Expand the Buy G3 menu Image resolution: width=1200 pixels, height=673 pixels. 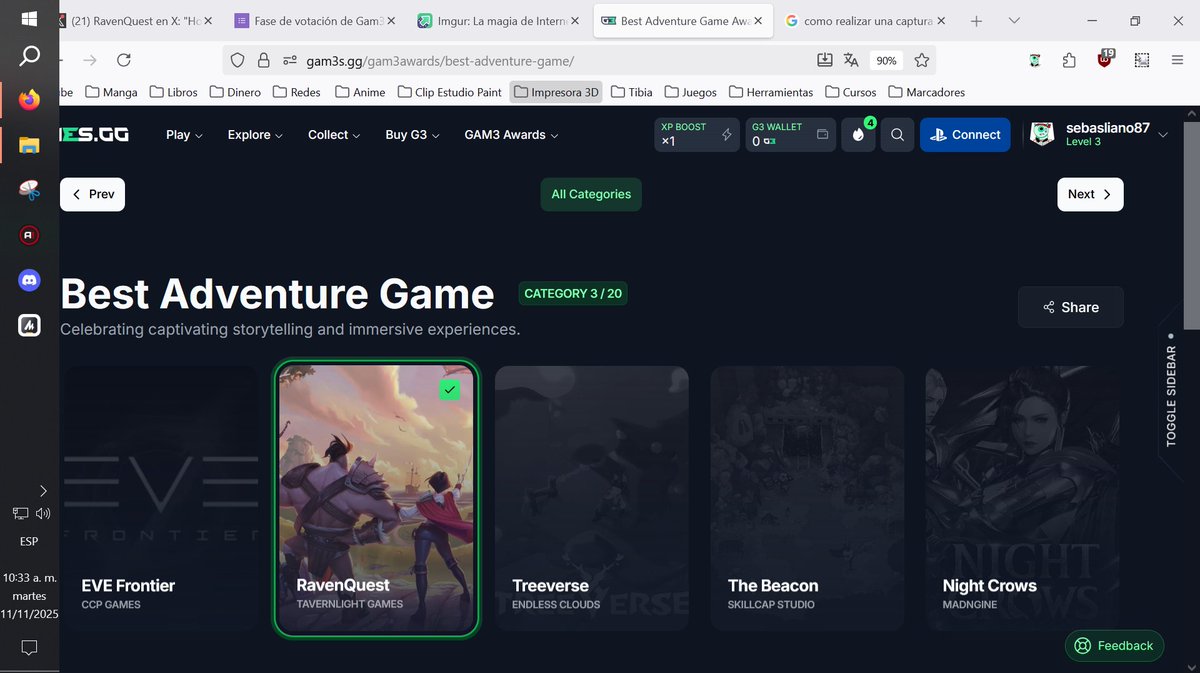412,135
